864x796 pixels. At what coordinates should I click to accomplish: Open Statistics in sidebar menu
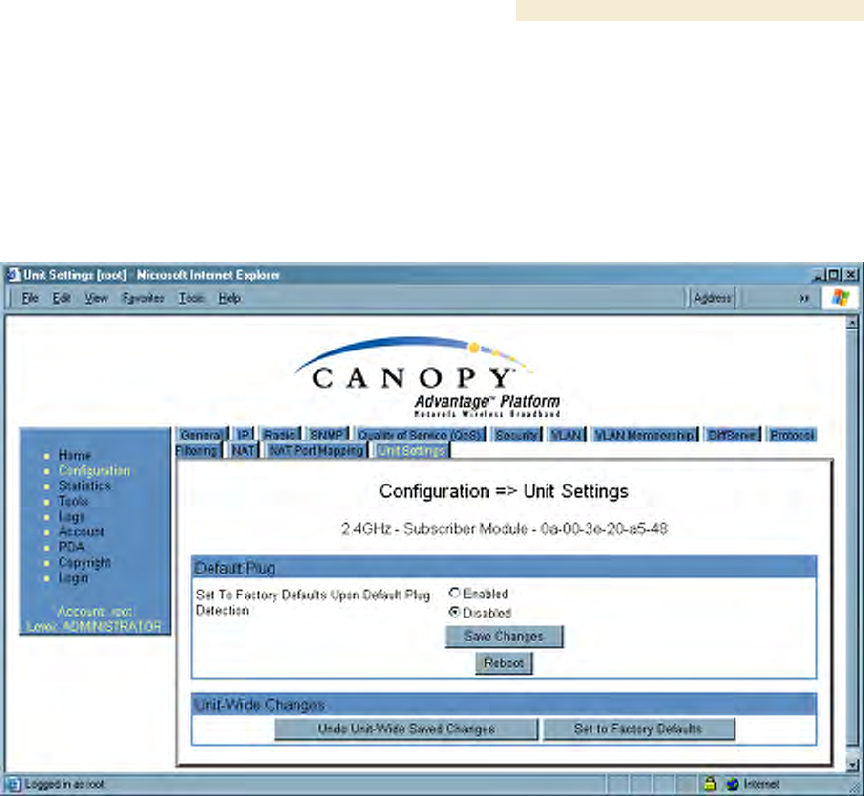pyautogui.click(x=84, y=486)
